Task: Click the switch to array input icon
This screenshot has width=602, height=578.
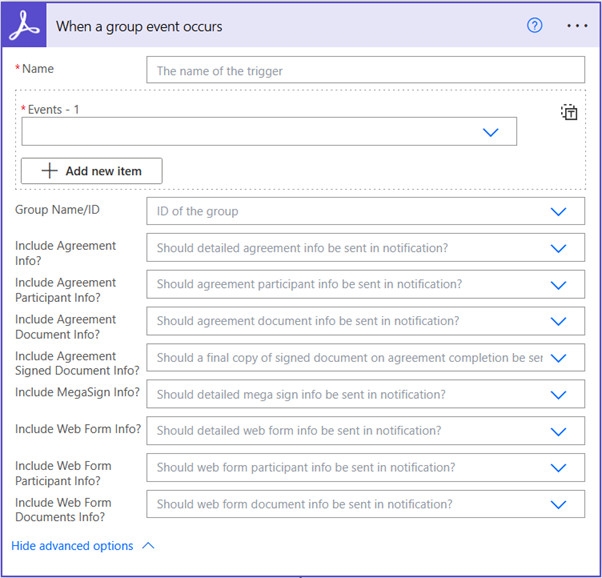Action: click(569, 112)
